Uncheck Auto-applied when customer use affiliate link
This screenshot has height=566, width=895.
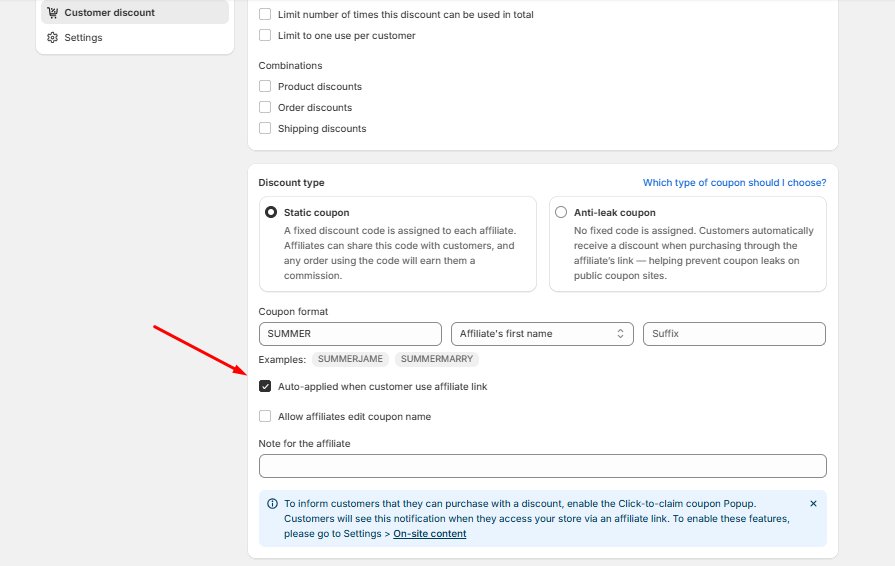265,386
